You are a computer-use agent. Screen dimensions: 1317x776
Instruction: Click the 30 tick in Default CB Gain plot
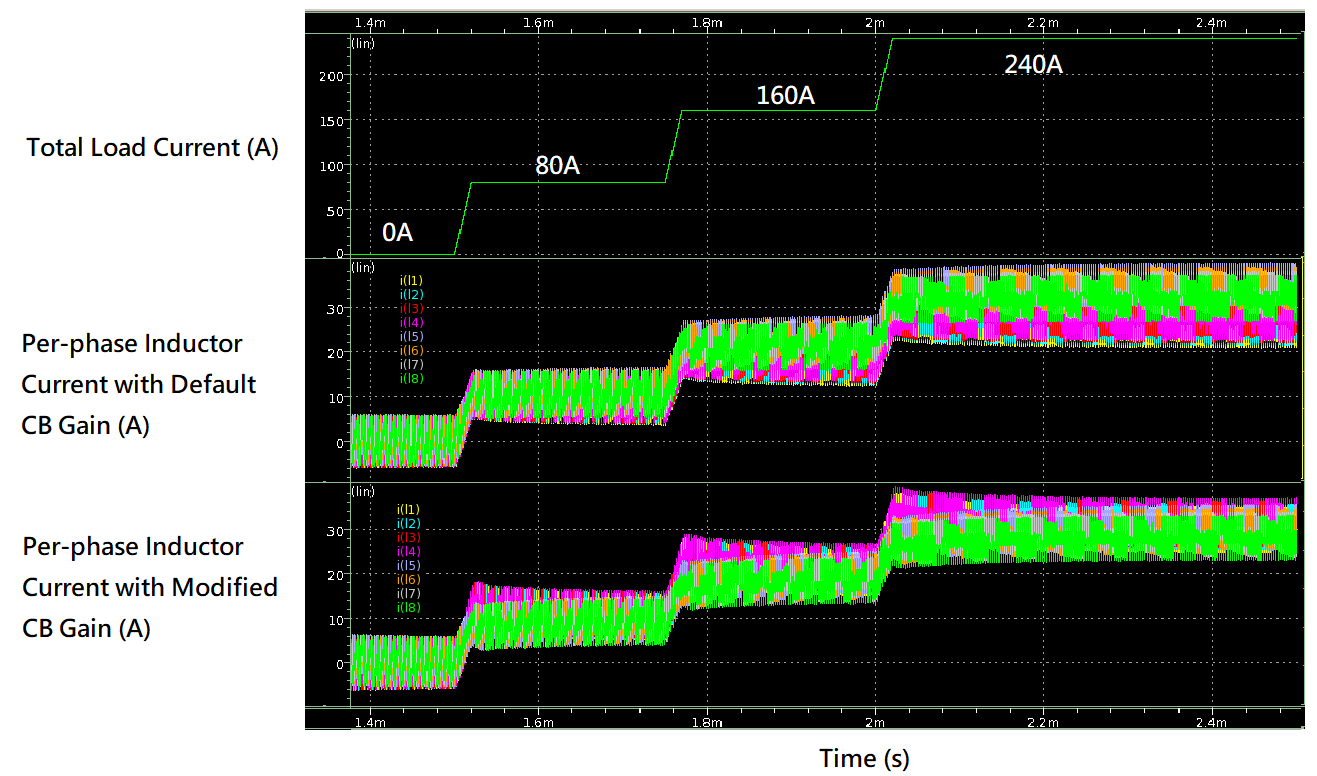point(338,309)
